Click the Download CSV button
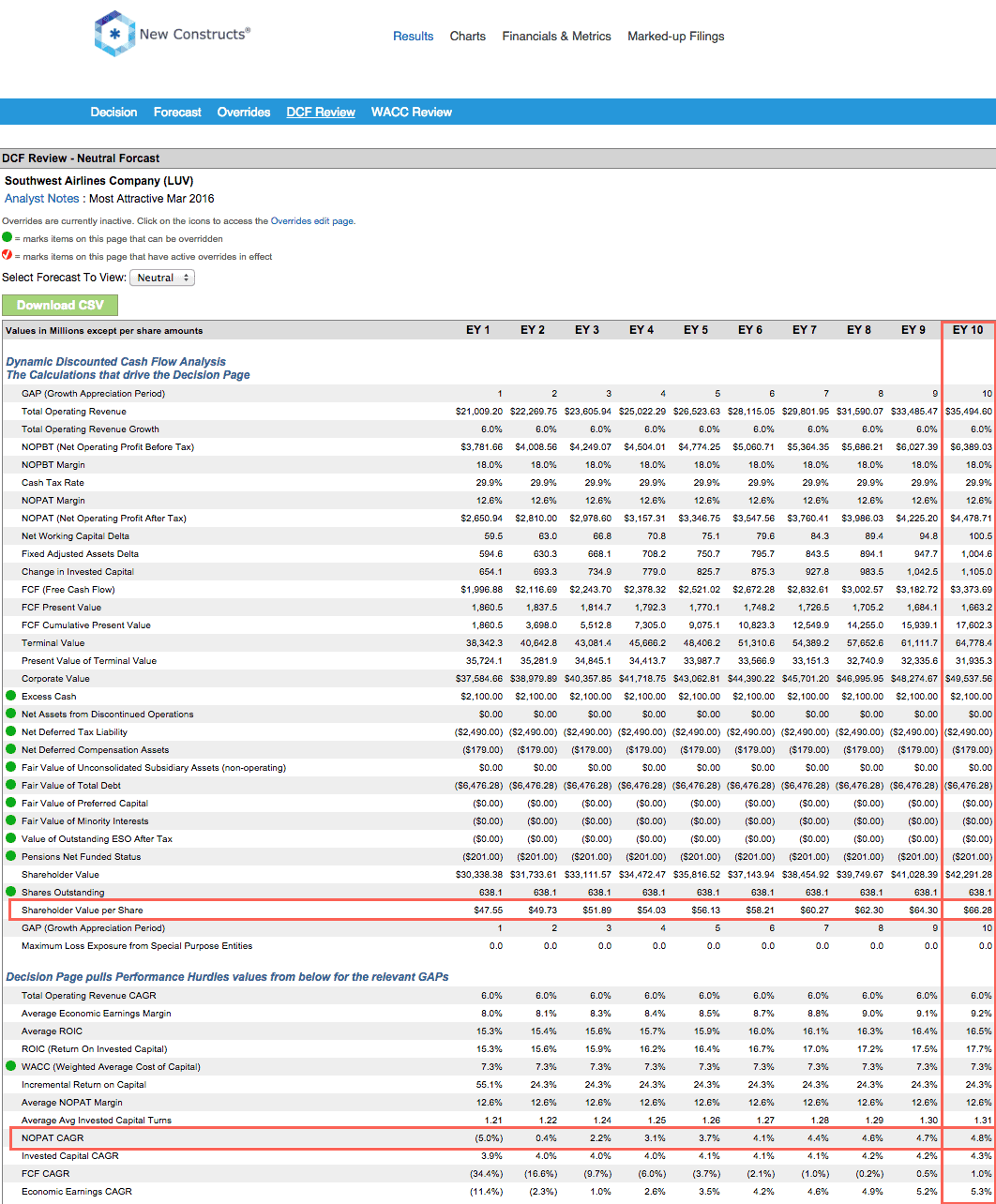The height and width of the screenshot is (1204, 996). point(60,305)
